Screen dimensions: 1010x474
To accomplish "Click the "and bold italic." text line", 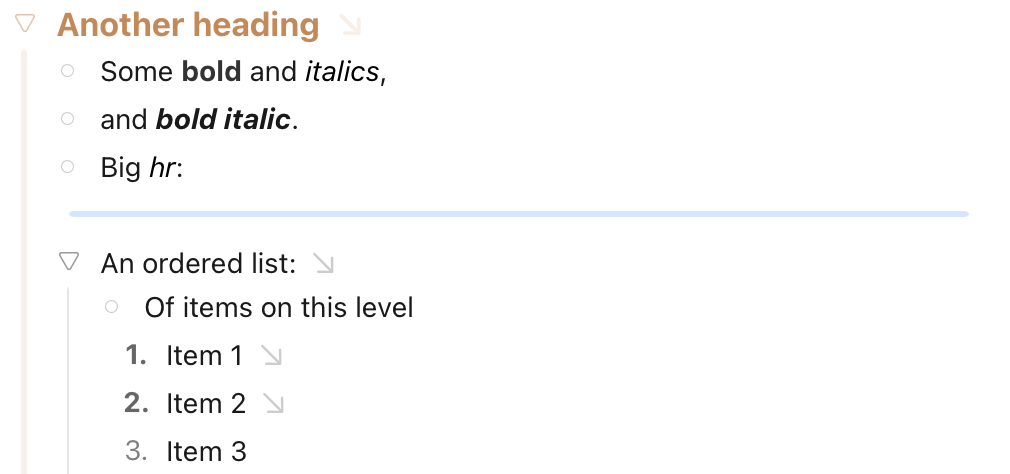I will (x=200, y=120).
